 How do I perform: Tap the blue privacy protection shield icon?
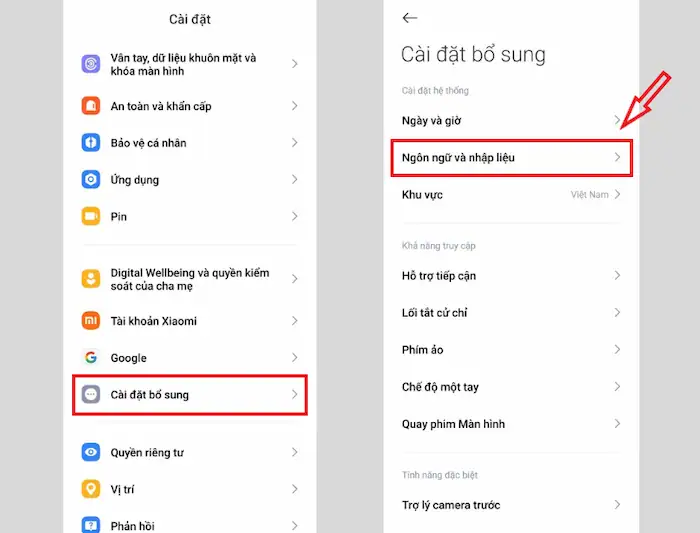point(91,143)
